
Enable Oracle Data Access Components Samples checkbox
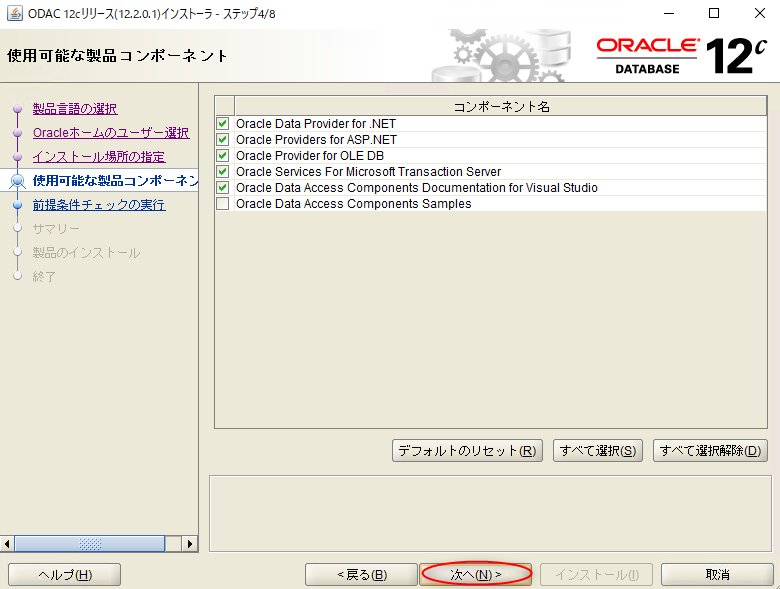click(223, 203)
